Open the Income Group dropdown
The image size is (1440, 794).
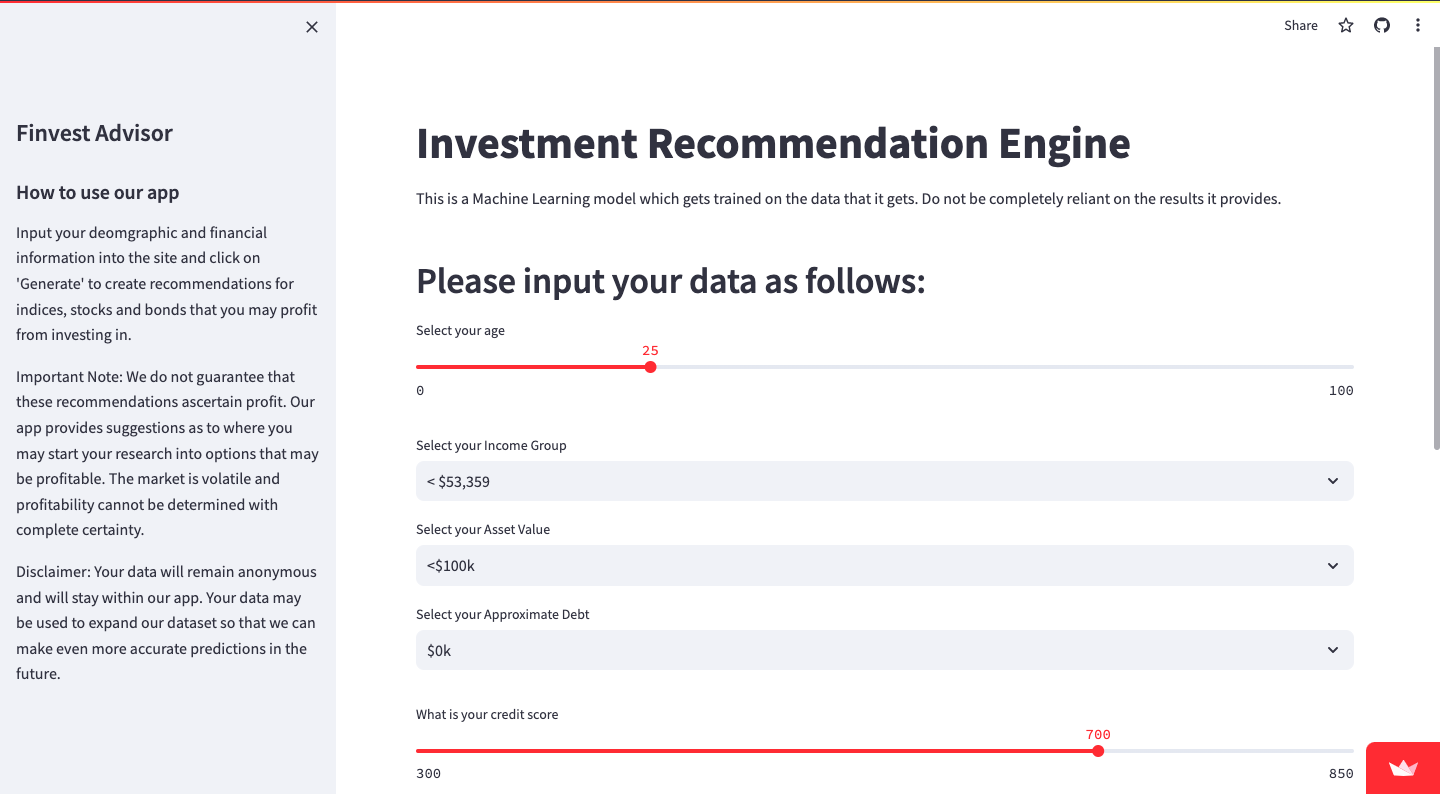pos(884,481)
